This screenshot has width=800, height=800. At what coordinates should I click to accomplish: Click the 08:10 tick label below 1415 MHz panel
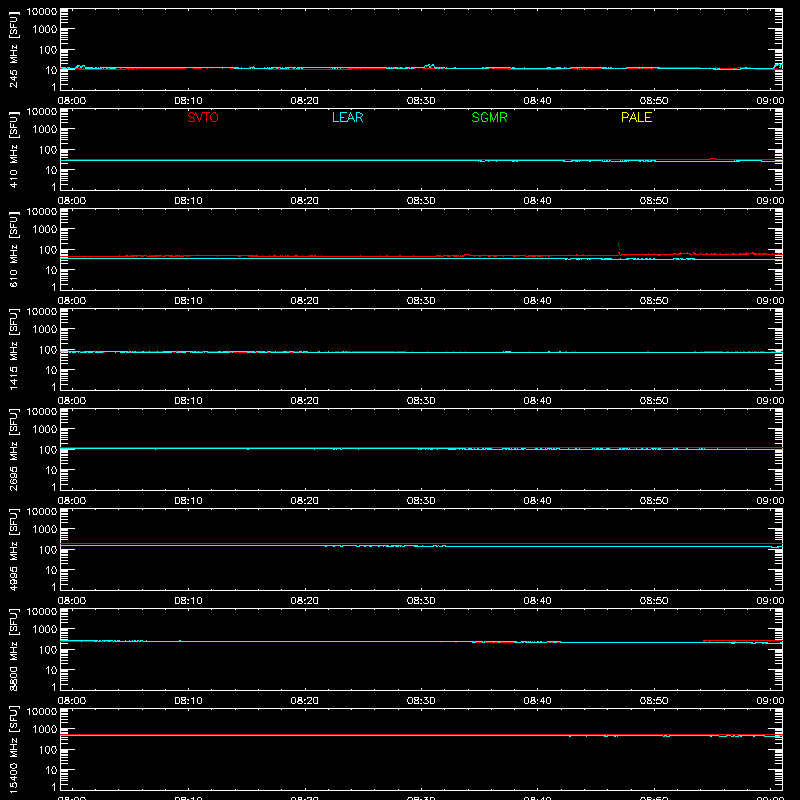pos(188,401)
